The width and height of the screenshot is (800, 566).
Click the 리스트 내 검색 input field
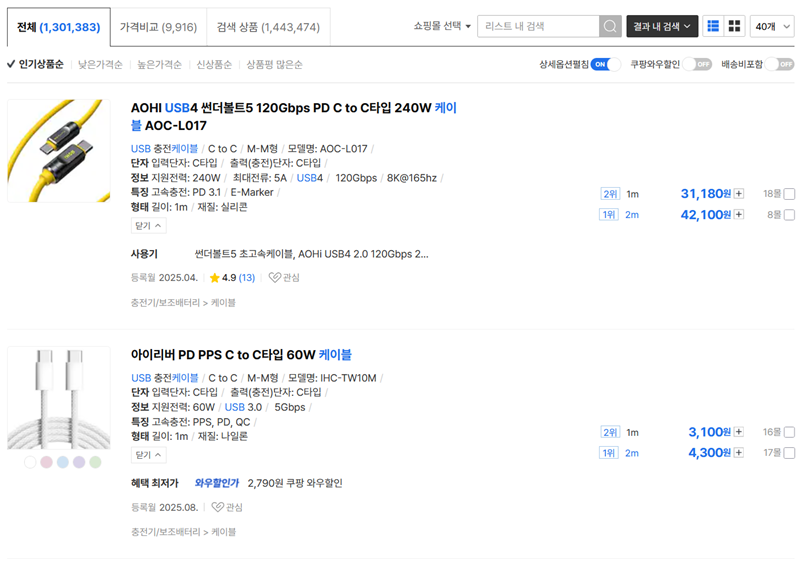pos(538,26)
